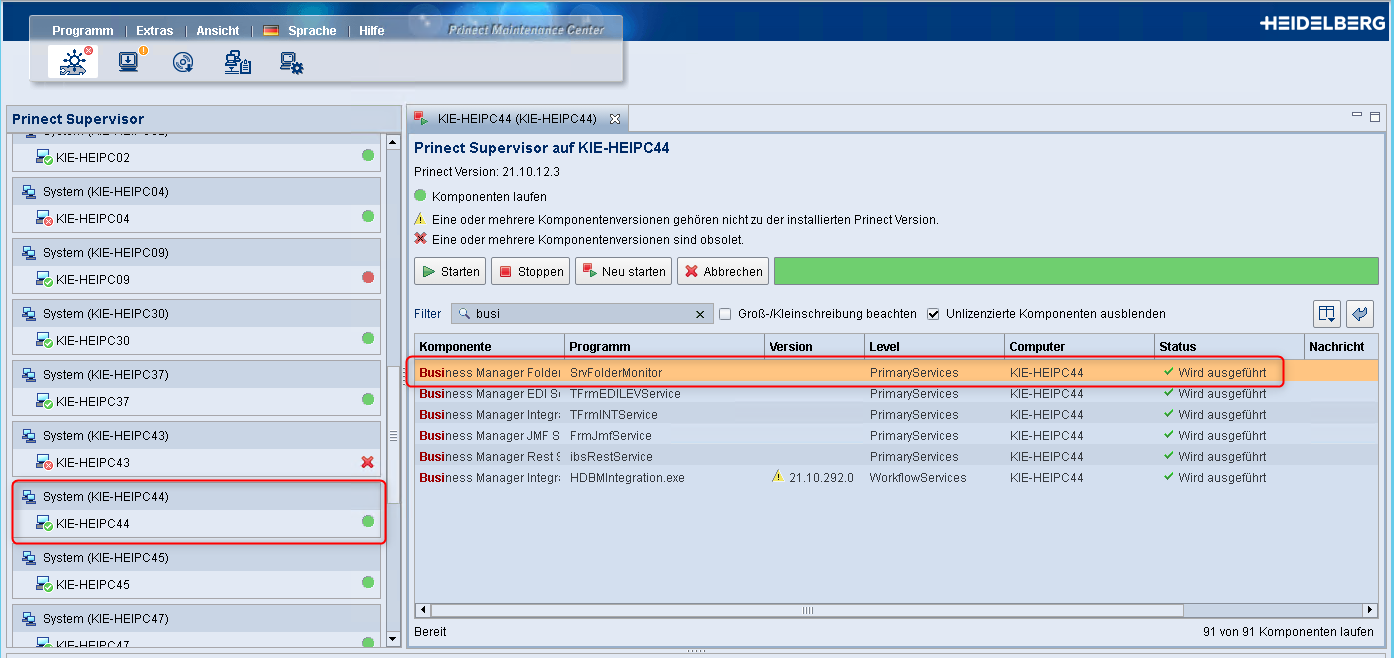Open the computer settings gear icon

coord(292,63)
